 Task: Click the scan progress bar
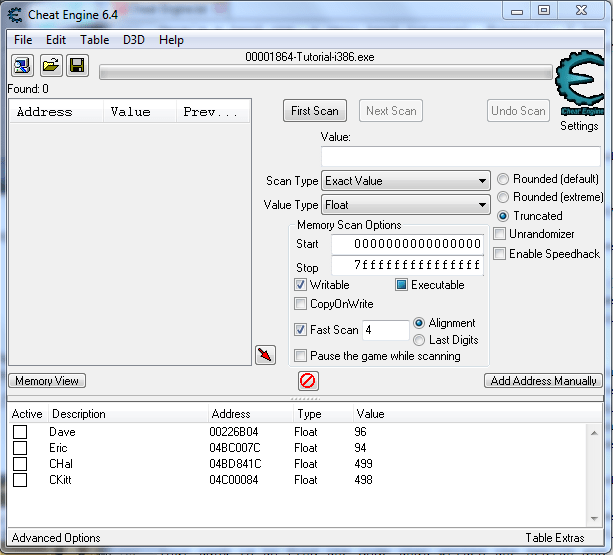click(x=326, y=72)
